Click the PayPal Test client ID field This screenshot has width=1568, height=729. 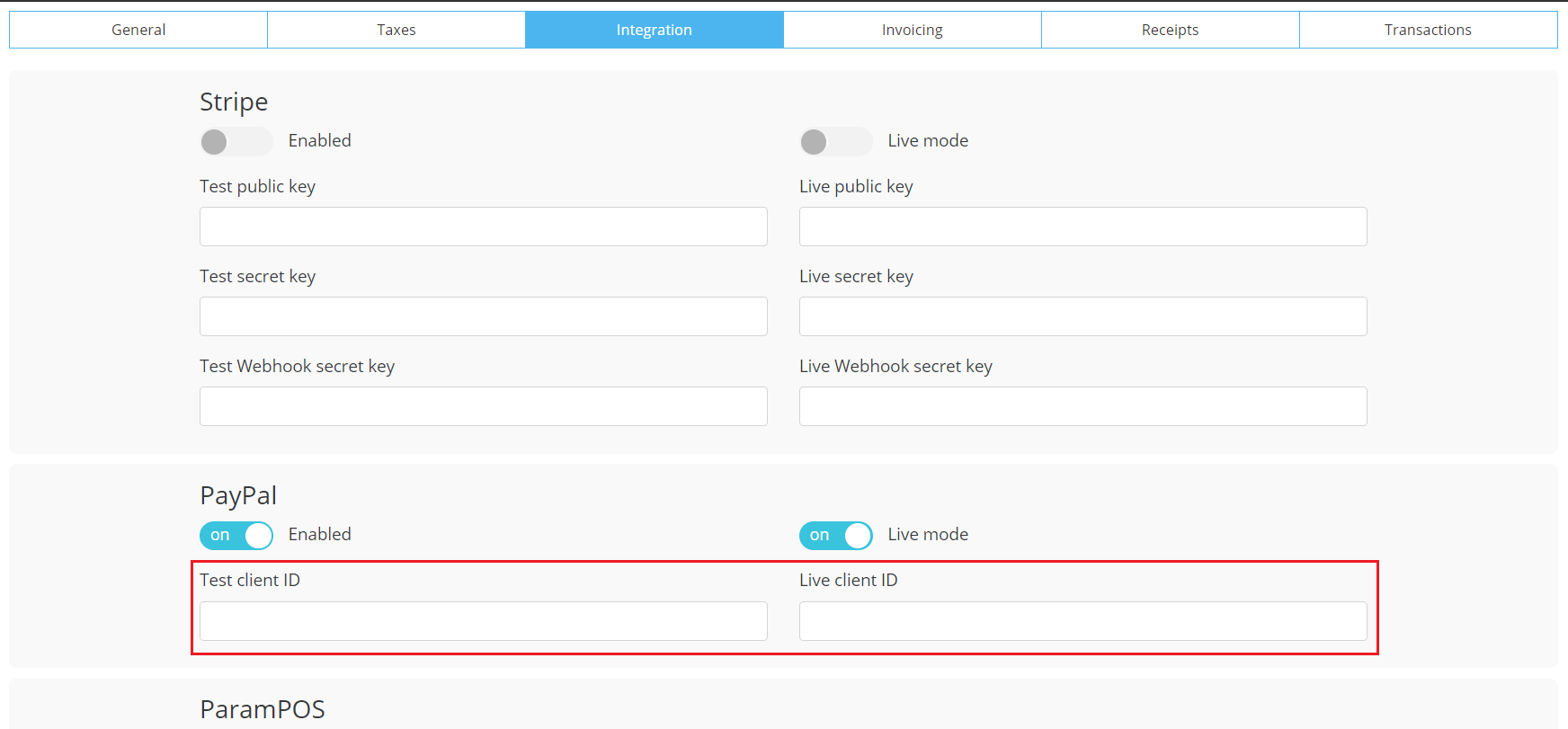point(483,621)
